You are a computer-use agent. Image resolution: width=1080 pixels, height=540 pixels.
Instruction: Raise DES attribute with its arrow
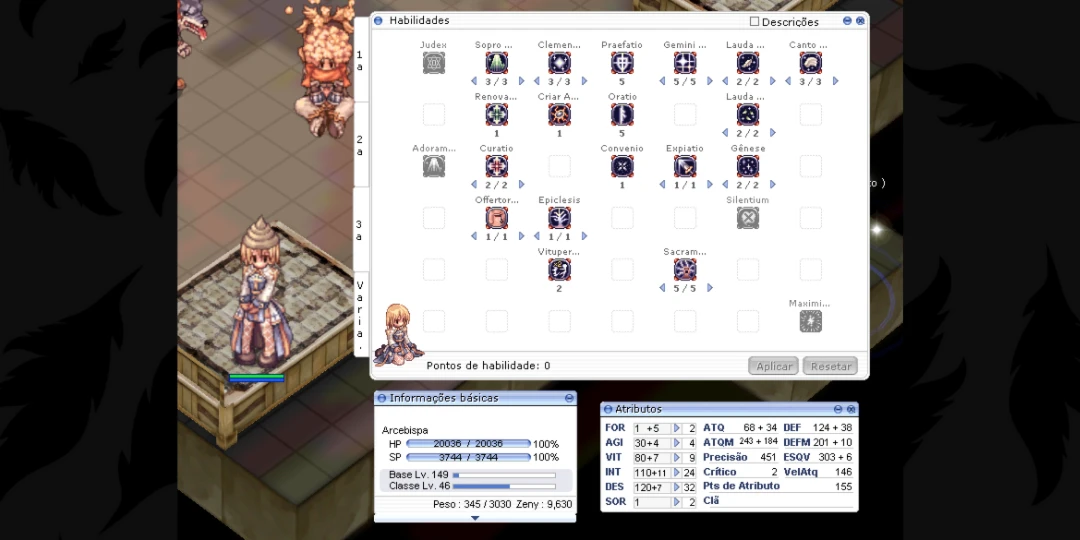pos(676,487)
